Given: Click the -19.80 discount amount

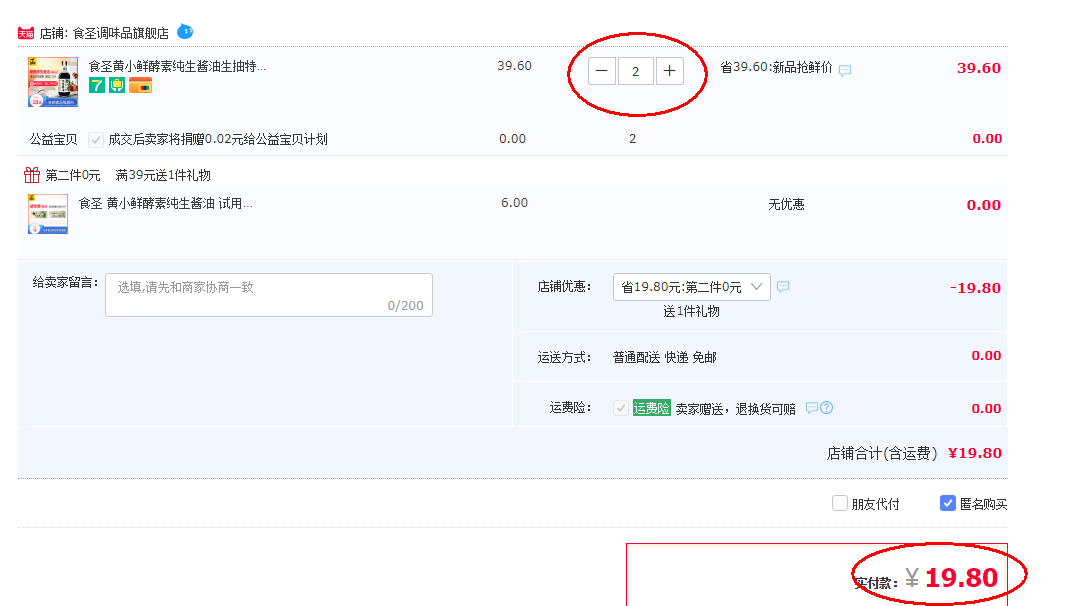Looking at the screenshot, I should coord(976,288).
